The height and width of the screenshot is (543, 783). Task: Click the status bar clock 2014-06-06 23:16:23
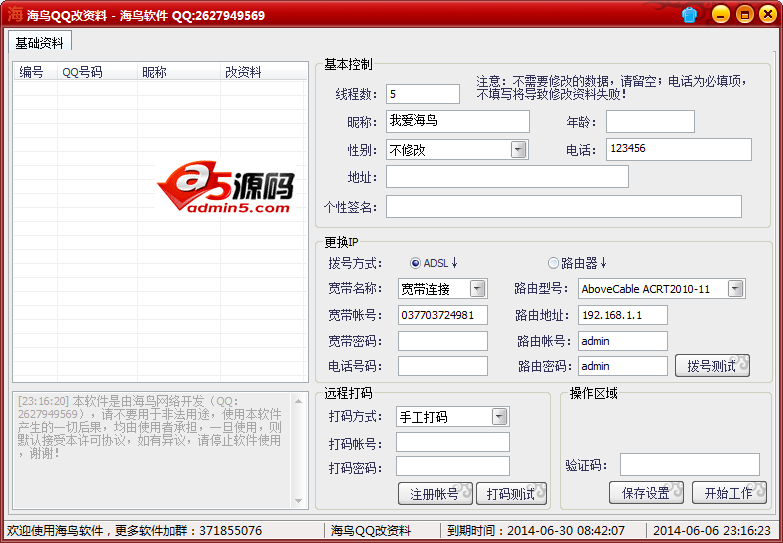click(x=712, y=531)
